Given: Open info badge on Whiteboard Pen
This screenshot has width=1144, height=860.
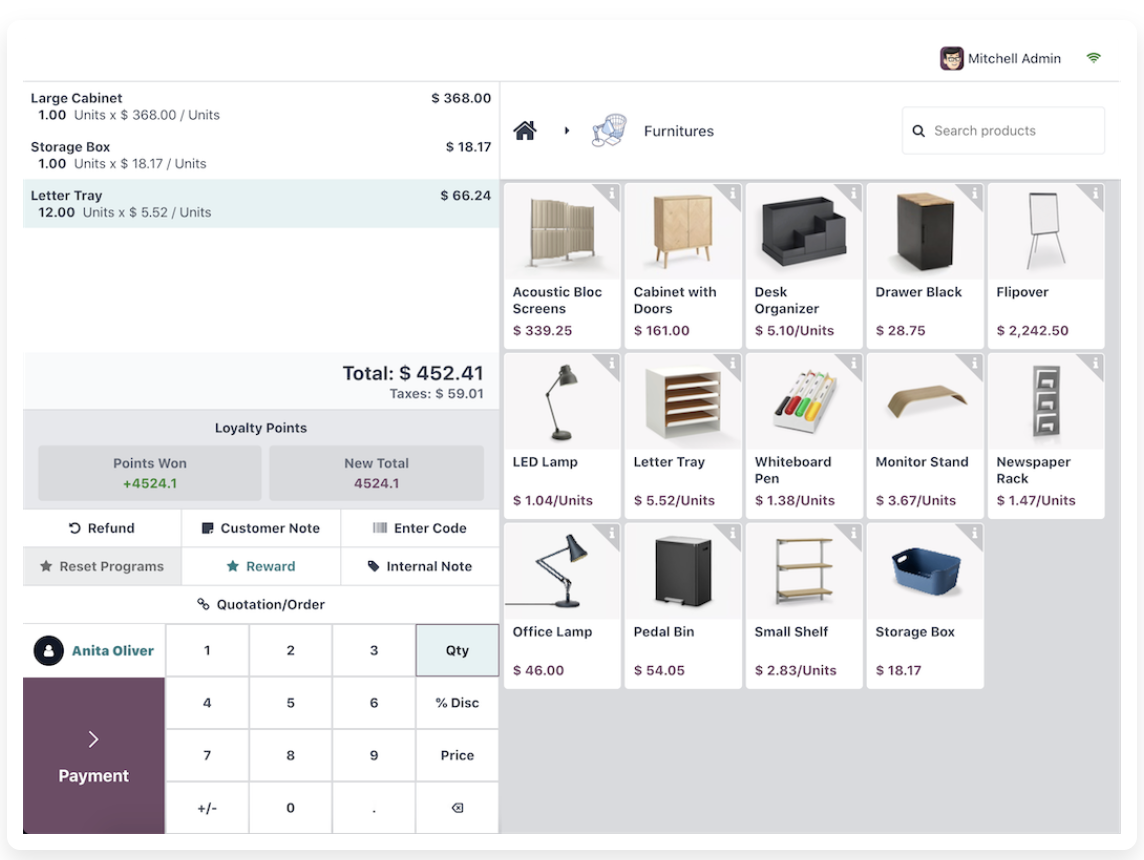Looking at the screenshot, I should (854, 363).
